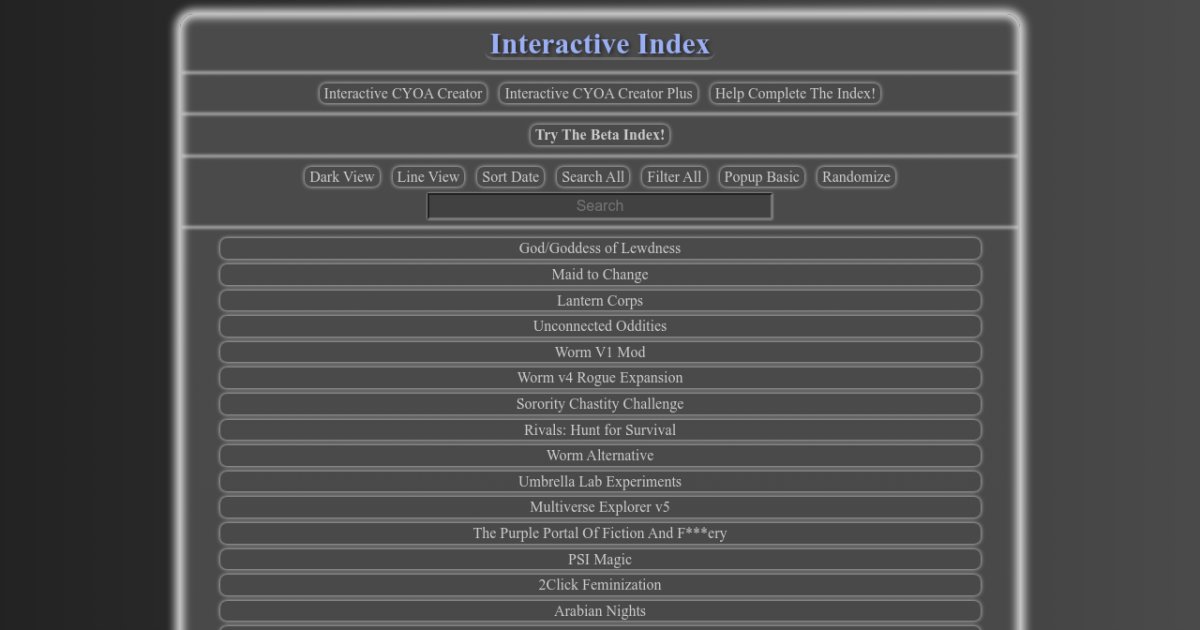
Task: Toggle Sort Date ordering
Action: [510, 177]
